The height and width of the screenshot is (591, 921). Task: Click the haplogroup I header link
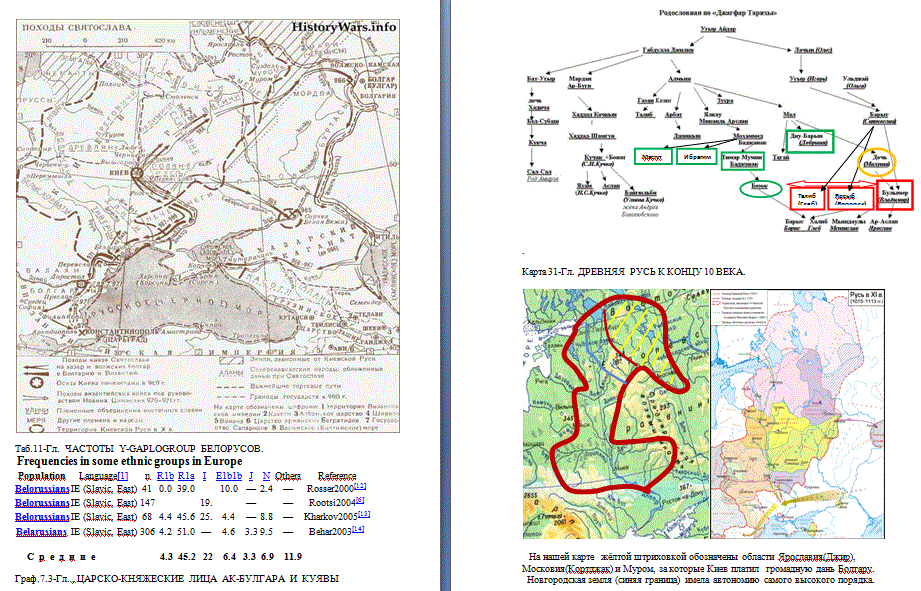[204, 476]
